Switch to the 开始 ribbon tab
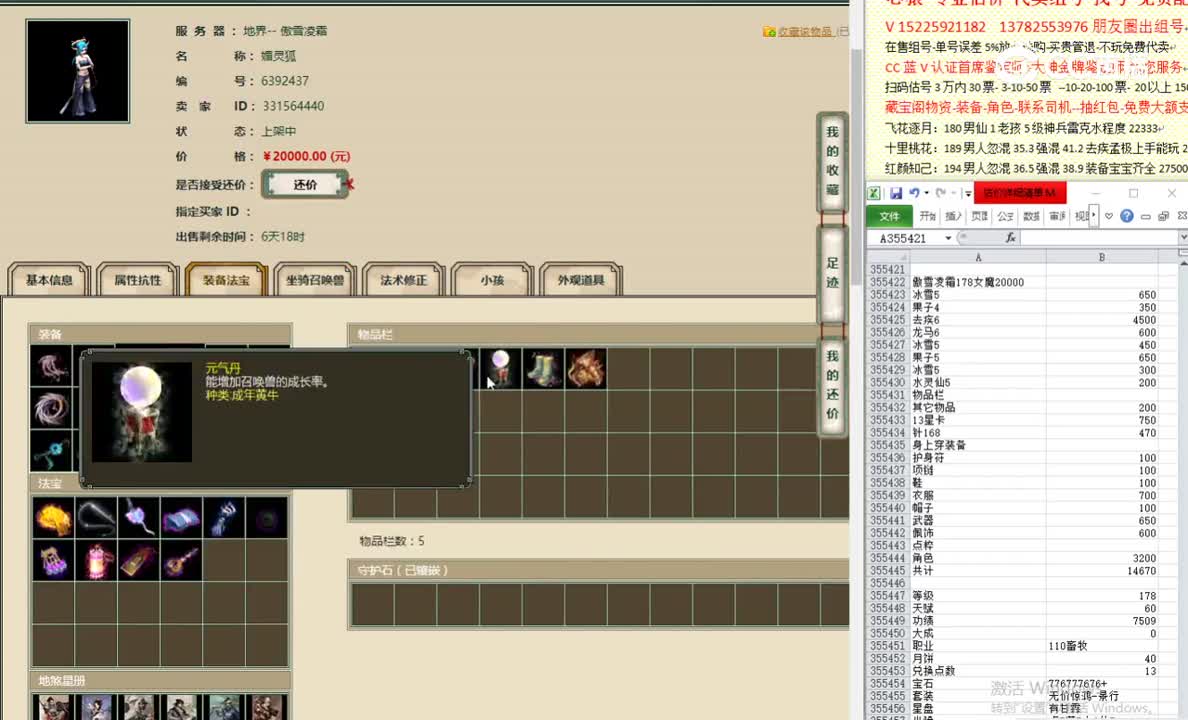Viewport: 1188px width, 720px height. click(x=927, y=216)
